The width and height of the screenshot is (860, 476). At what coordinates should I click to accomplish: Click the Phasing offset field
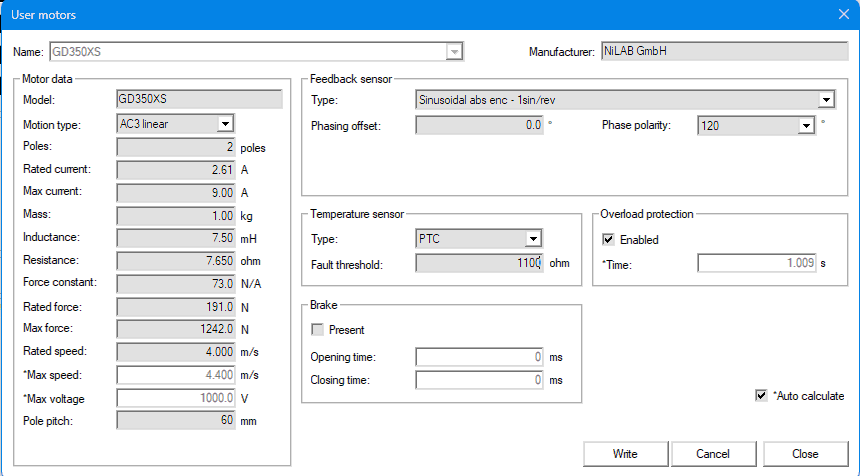479,126
